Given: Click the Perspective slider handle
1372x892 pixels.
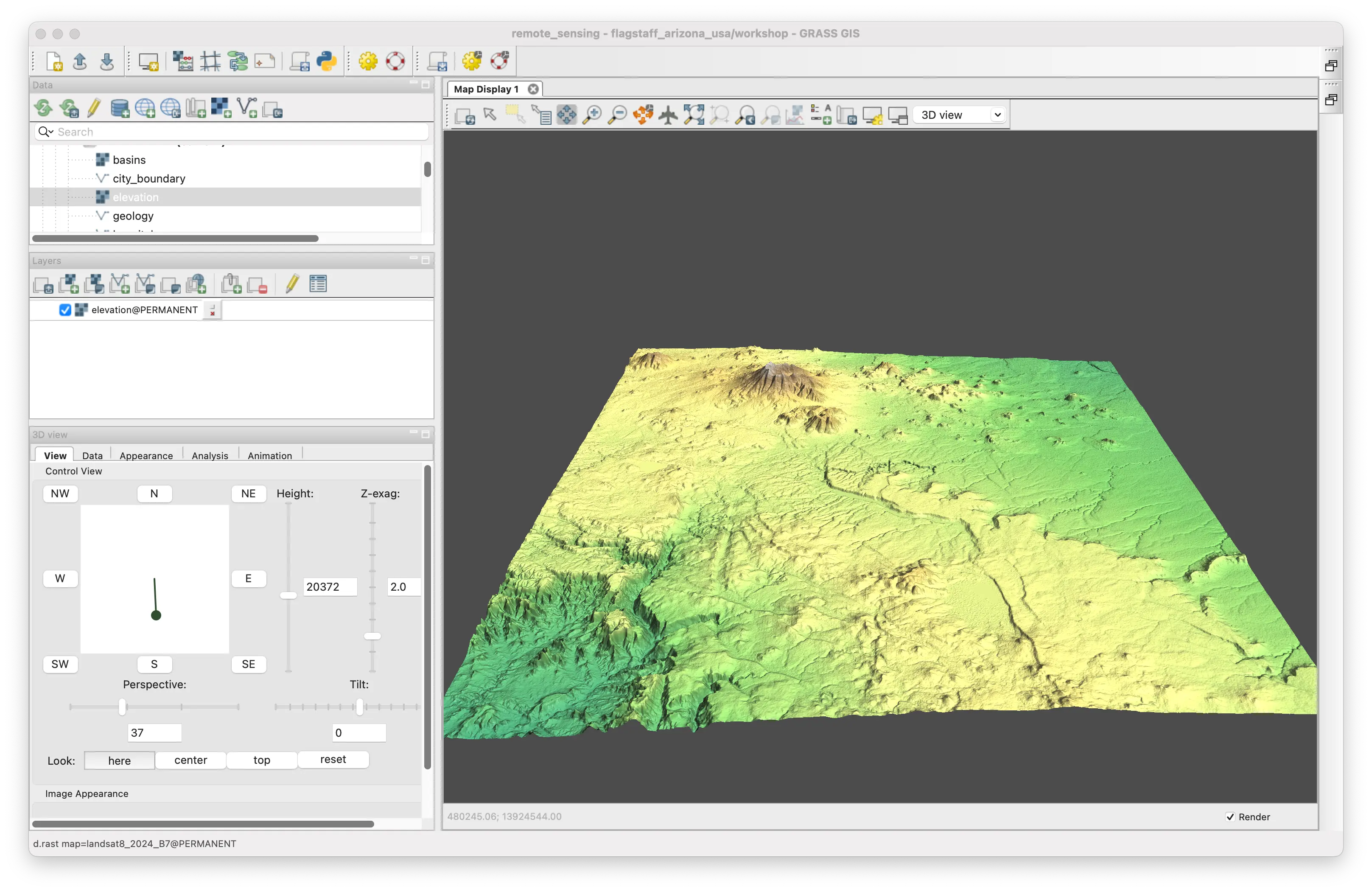Looking at the screenshot, I should [122, 706].
